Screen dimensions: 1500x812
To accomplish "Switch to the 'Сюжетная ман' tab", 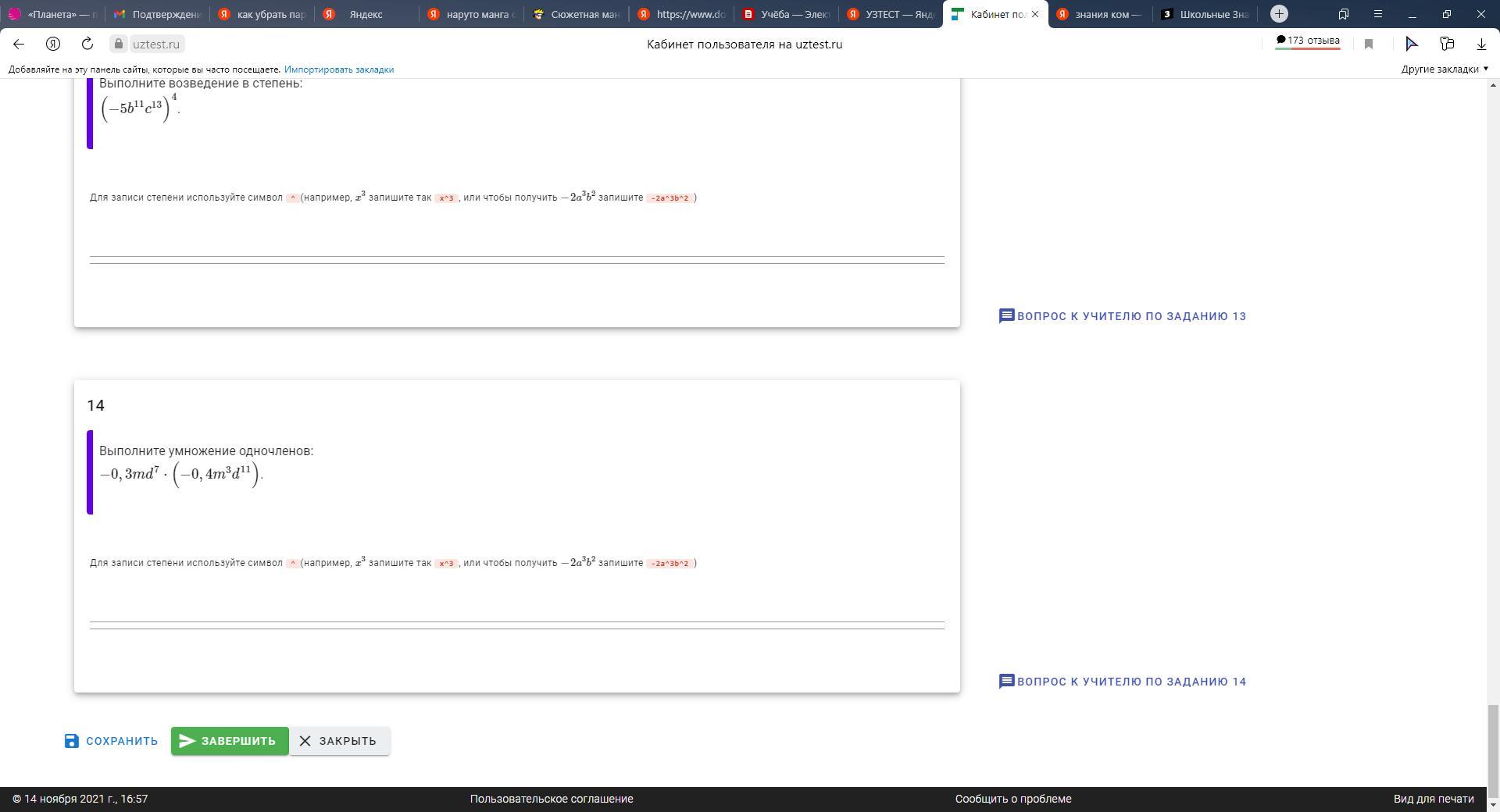I will [576, 14].
